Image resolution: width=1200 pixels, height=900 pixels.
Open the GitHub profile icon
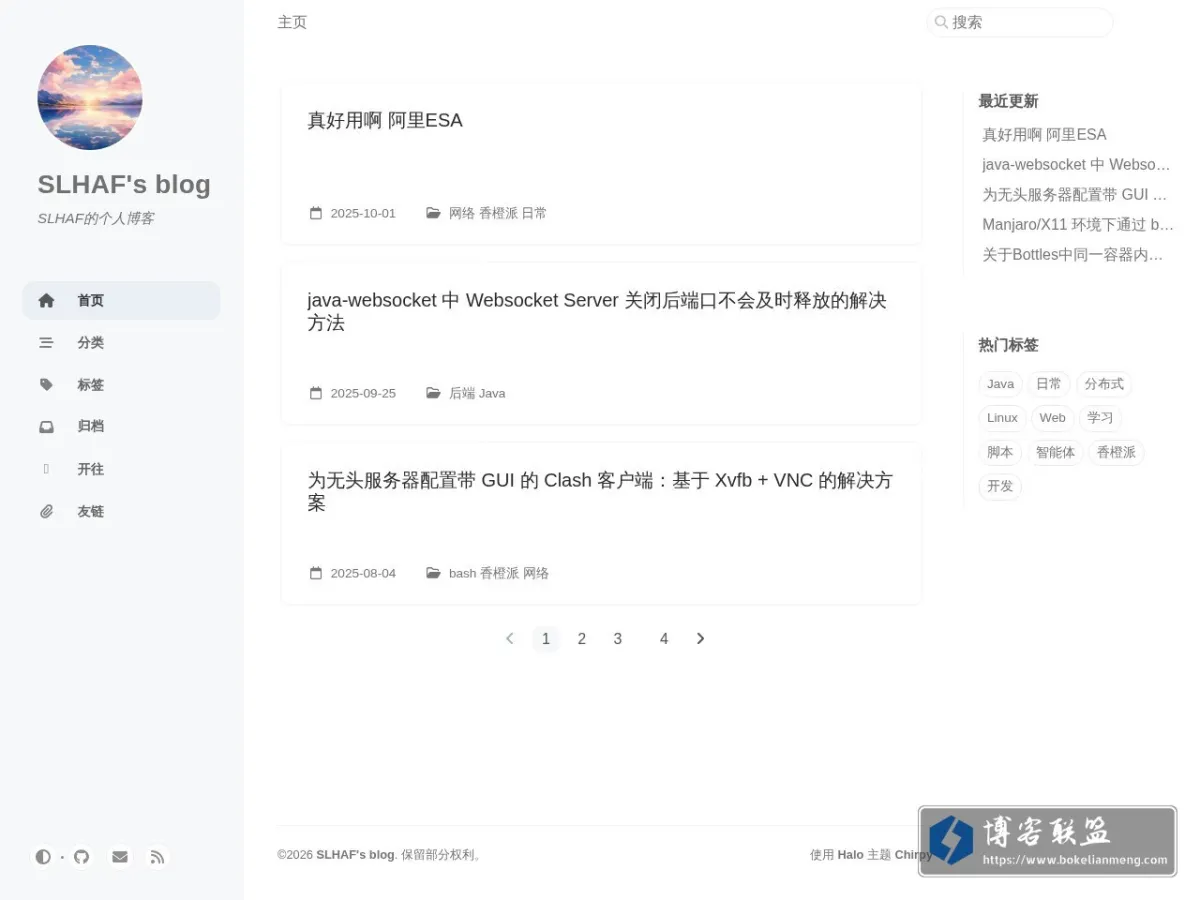click(82, 857)
